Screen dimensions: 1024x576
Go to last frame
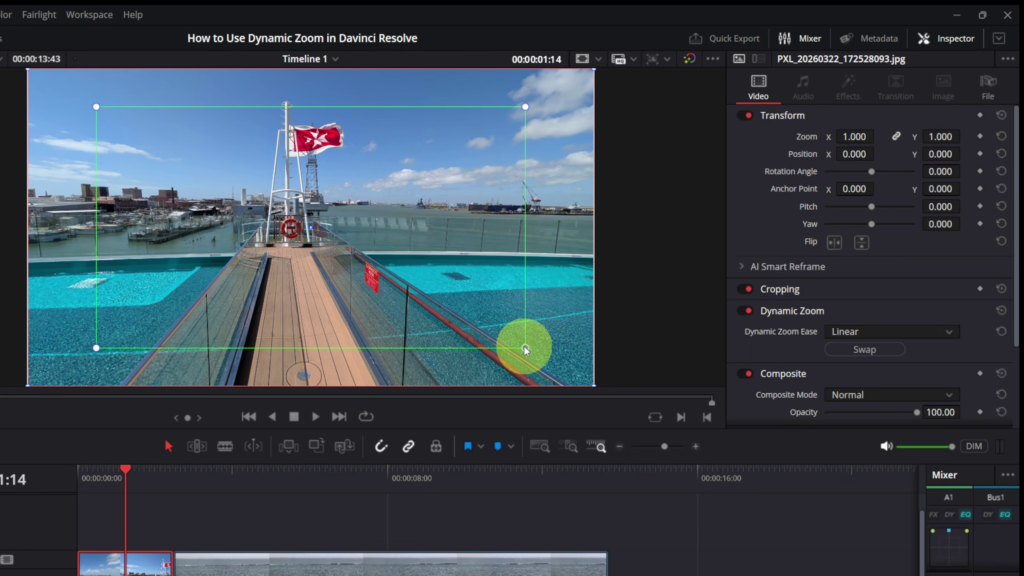(x=339, y=417)
